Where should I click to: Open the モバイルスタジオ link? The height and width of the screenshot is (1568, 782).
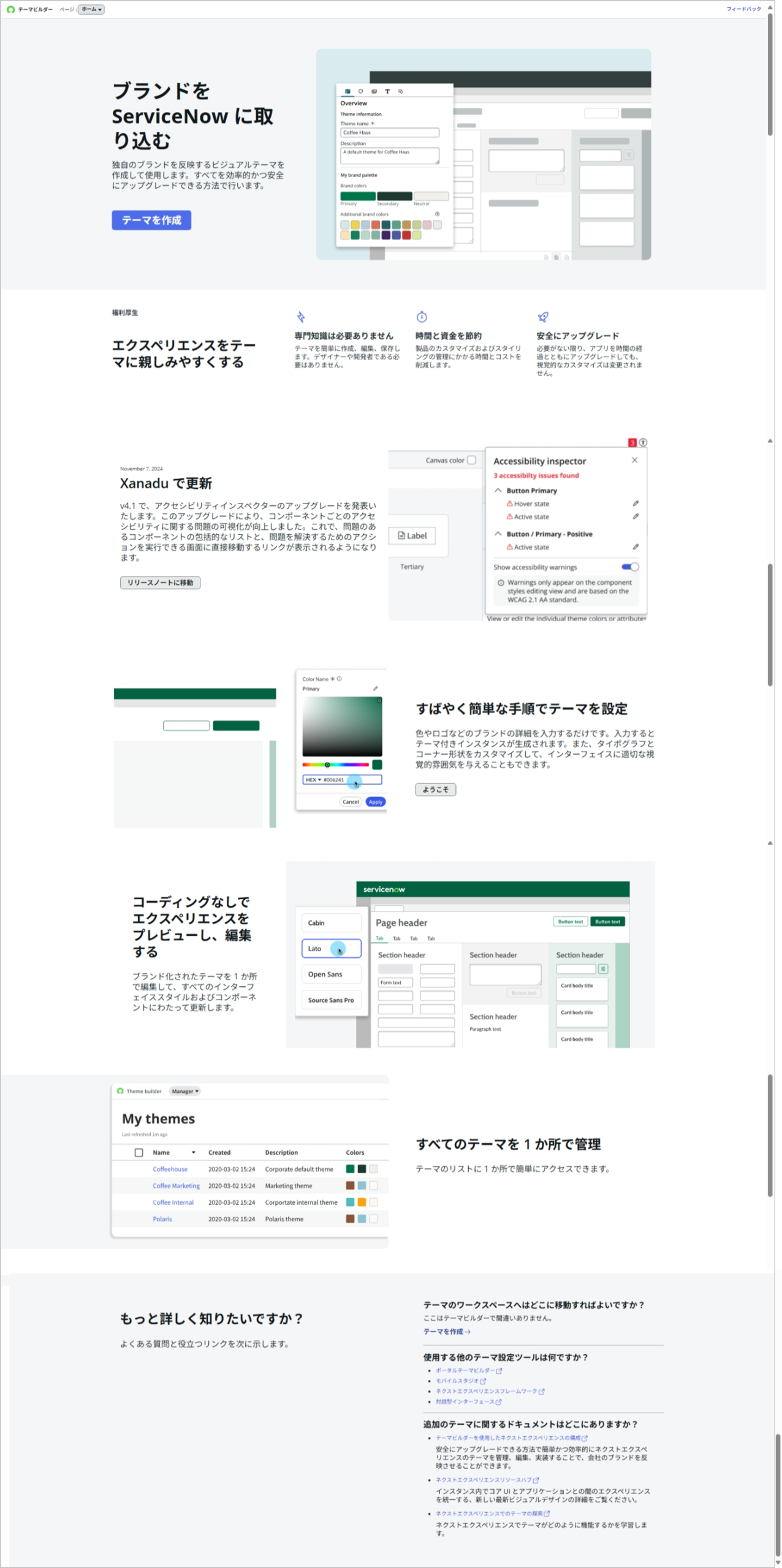tap(461, 1381)
